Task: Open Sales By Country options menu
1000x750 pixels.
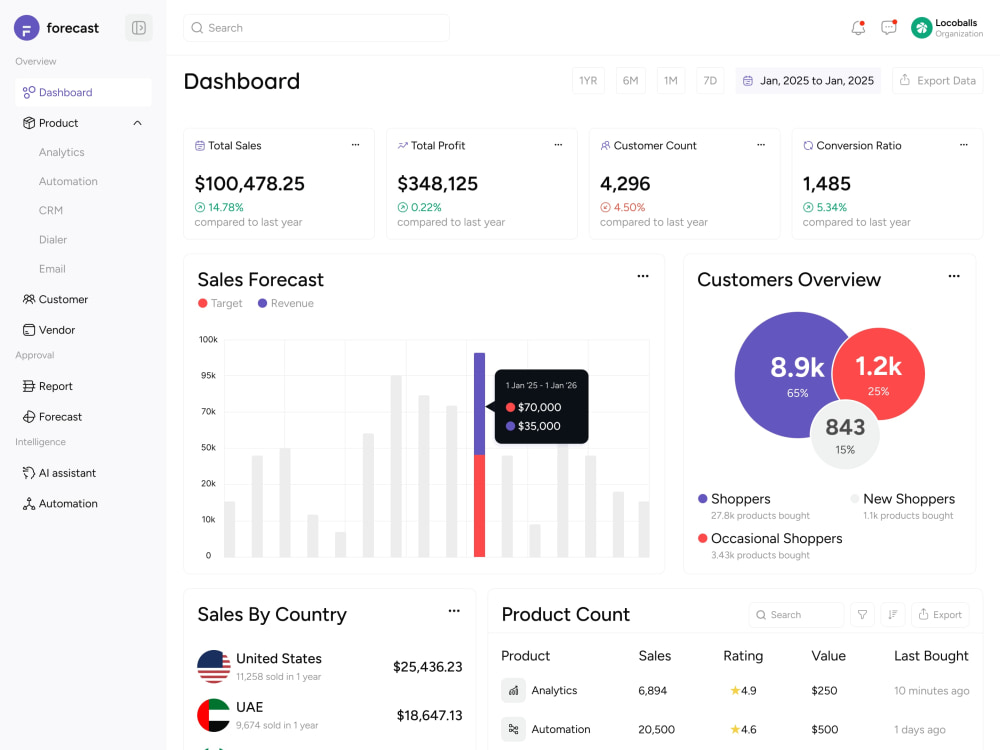Action: tap(454, 611)
